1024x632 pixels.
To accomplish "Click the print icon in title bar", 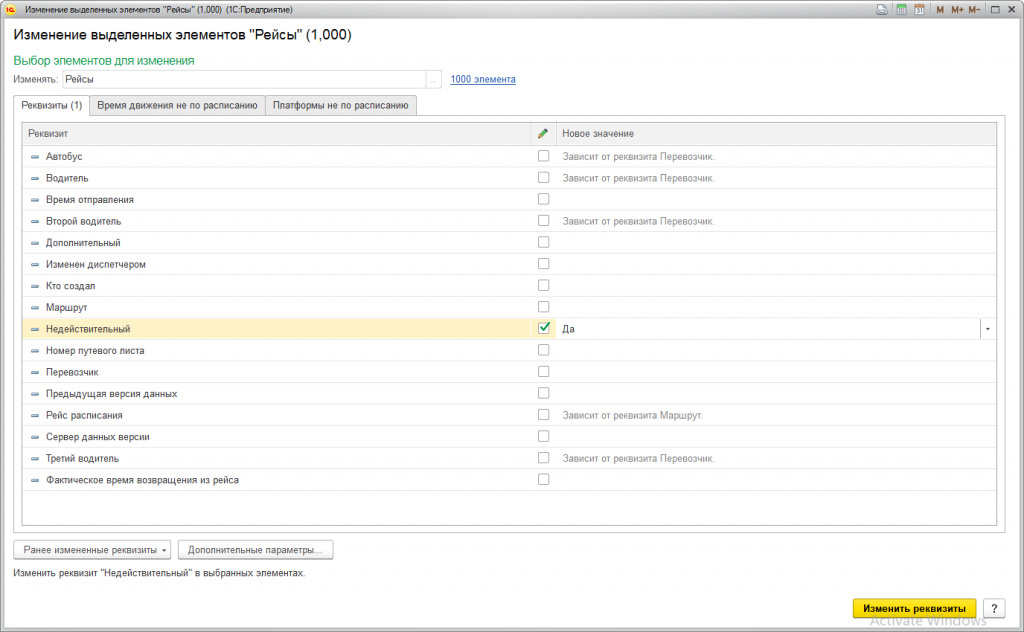I will 881,9.
